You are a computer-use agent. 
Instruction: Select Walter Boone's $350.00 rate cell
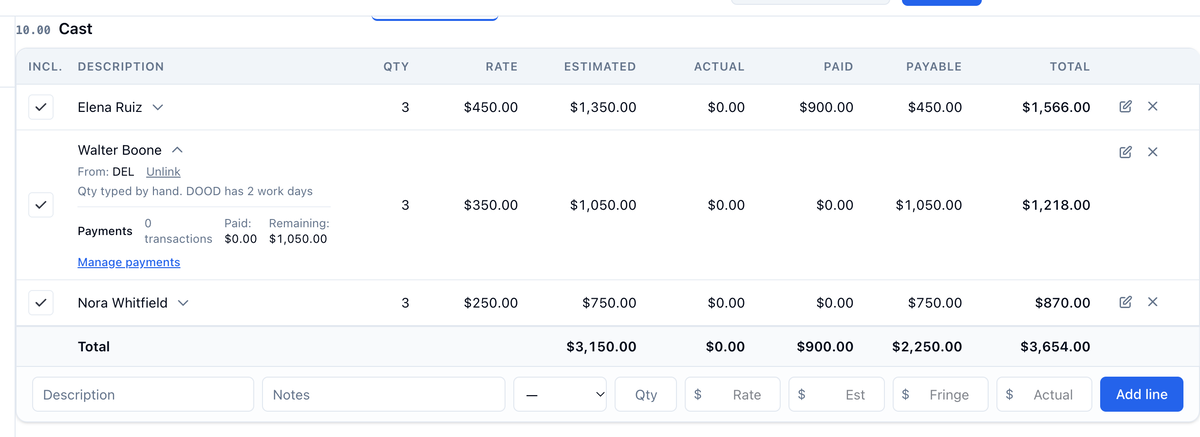click(x=491, y=205)
